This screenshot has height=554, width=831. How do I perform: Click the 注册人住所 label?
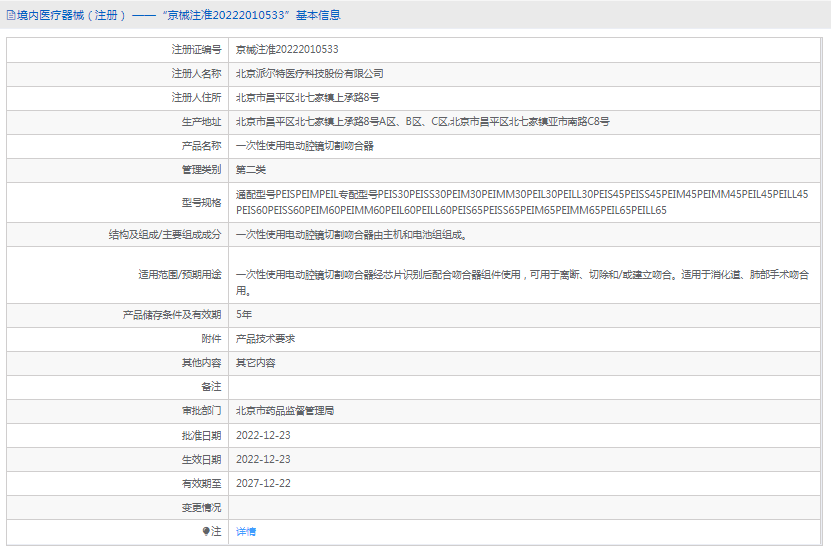tap(196, 98)
